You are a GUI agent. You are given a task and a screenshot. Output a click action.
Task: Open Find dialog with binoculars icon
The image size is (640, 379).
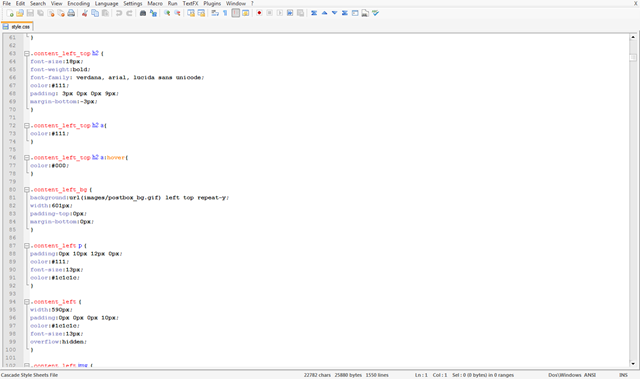point(143,13)
